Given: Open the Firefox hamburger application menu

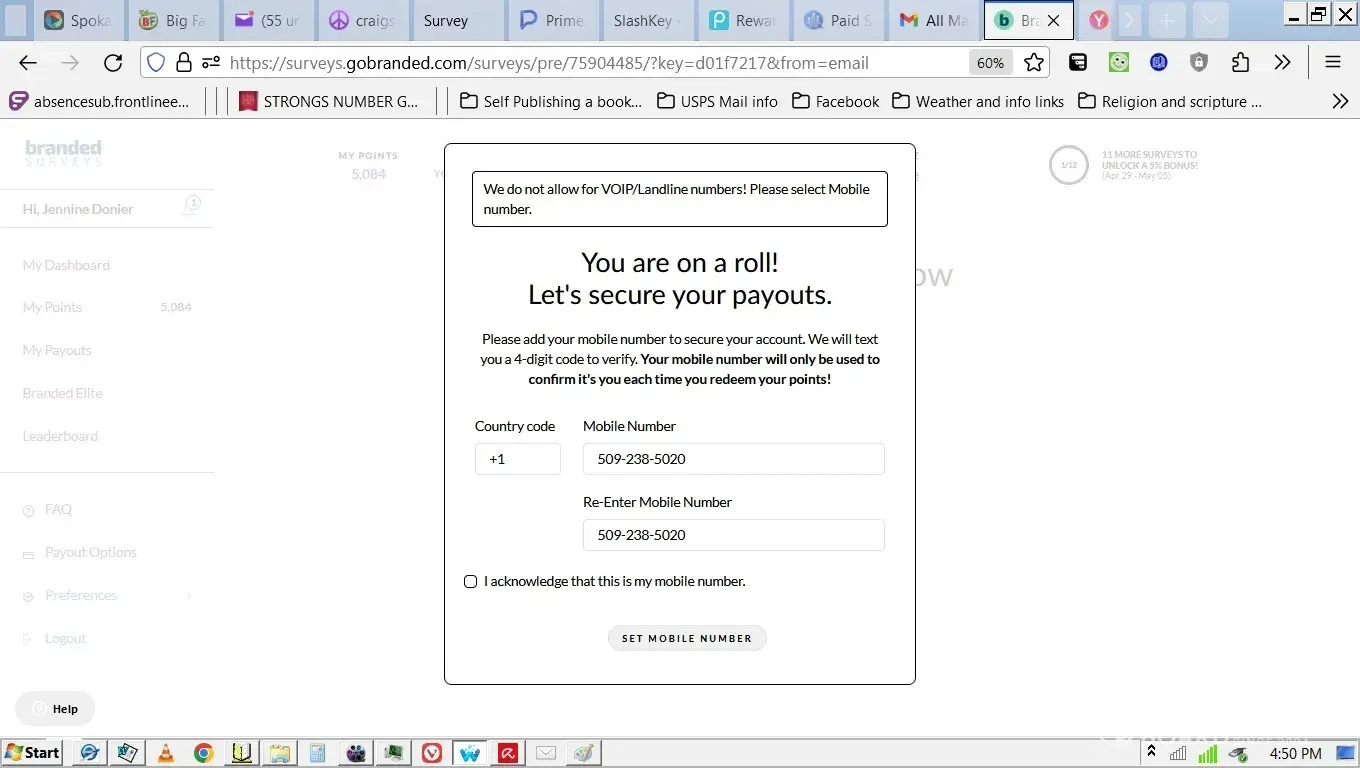Looking at the screenshot, I should pyautogui.click(x=1332, y=63).
